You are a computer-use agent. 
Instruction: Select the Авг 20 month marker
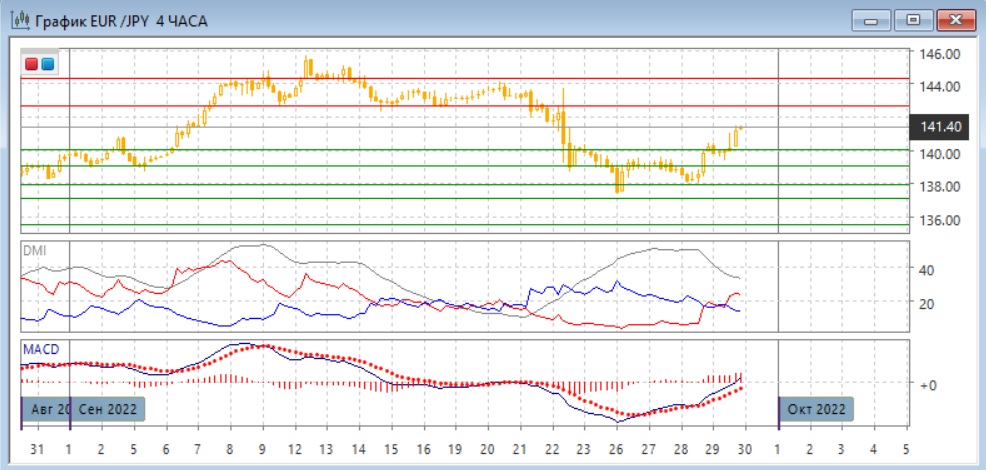coord(45,409)
